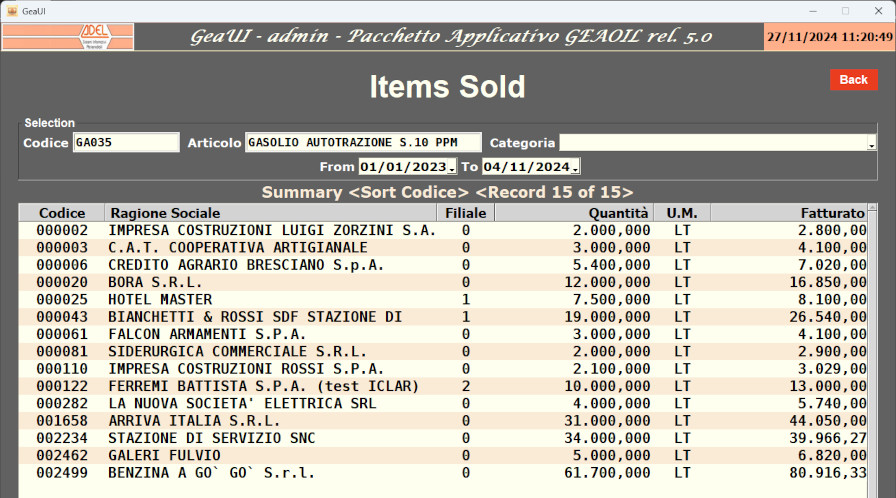Click quantity cell 19.000,000
Image resolution: width=896 pixels, height=498 pixels.
coord(607,317)
